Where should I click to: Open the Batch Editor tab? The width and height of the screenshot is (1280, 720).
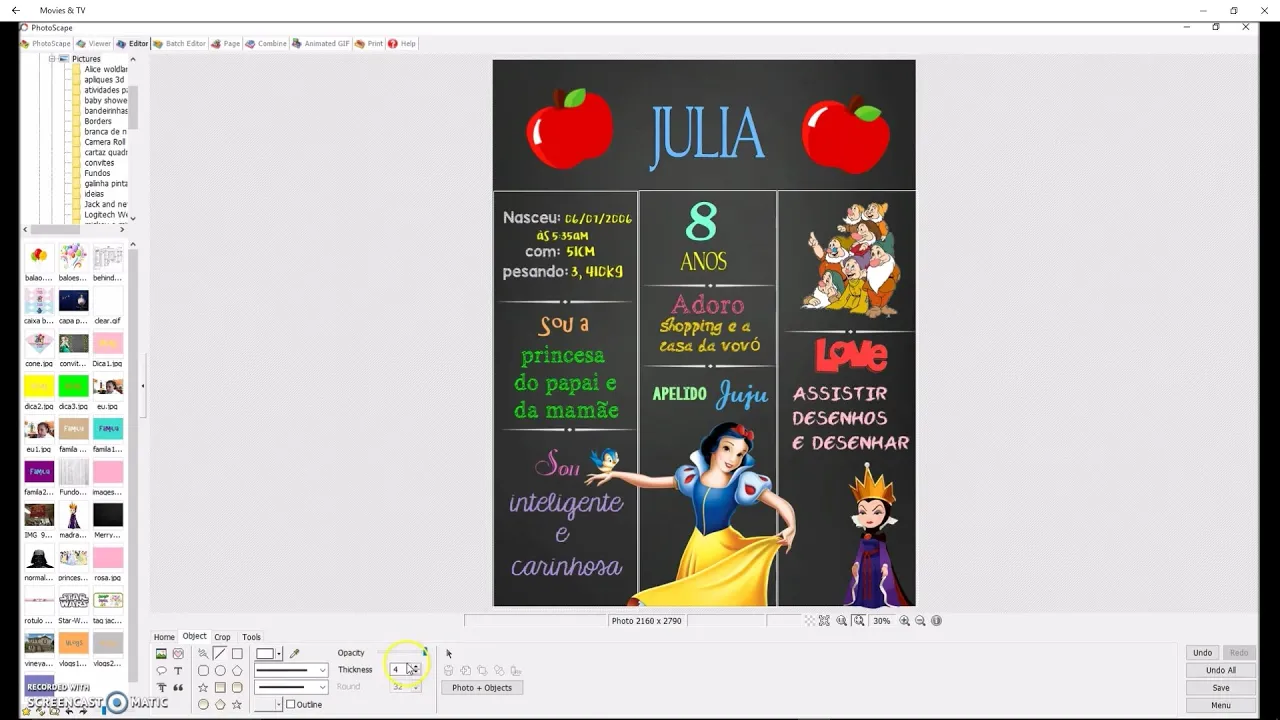pyautogui.click(x=180, y=44)
